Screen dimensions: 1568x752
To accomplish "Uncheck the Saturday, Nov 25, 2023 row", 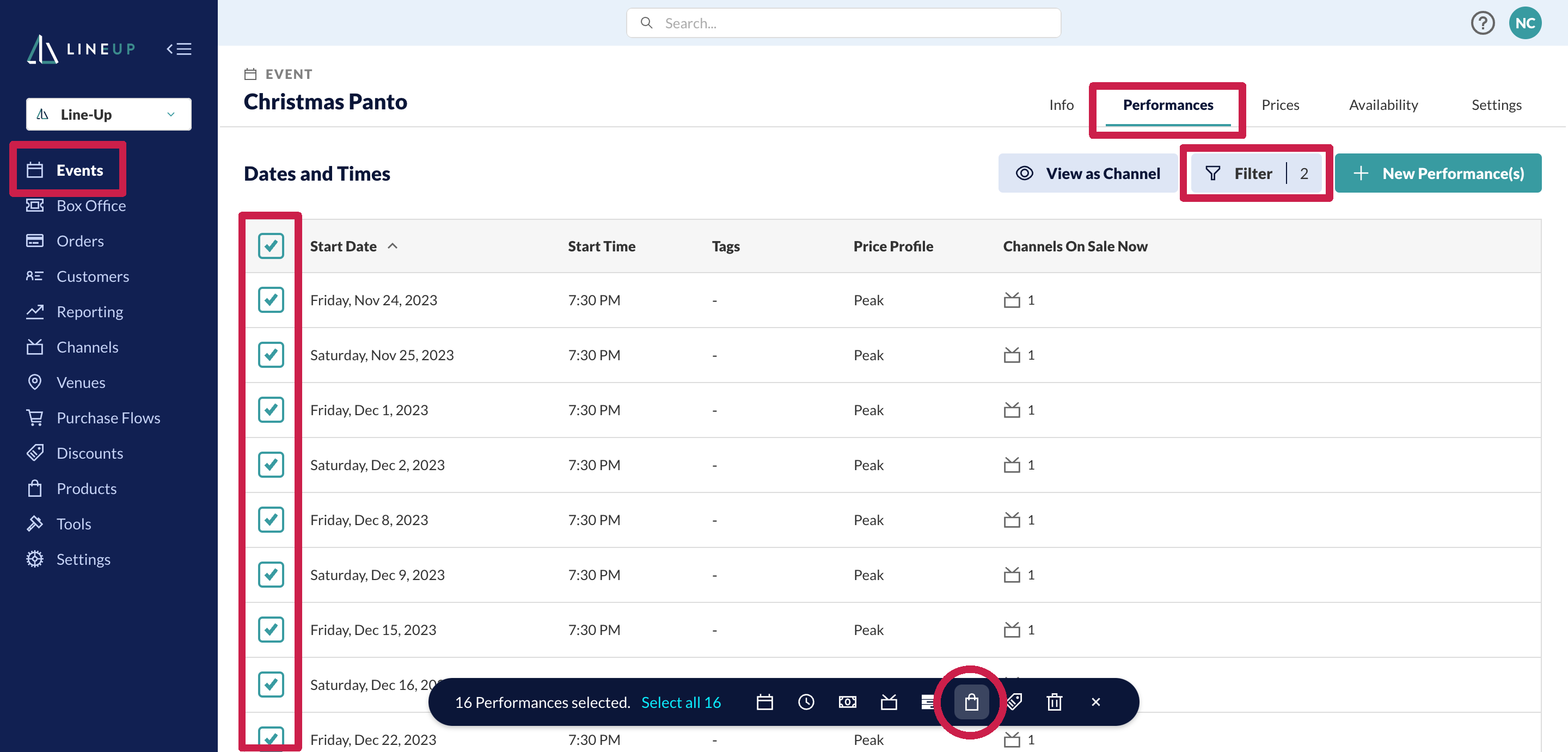I will tap(271, 355).
